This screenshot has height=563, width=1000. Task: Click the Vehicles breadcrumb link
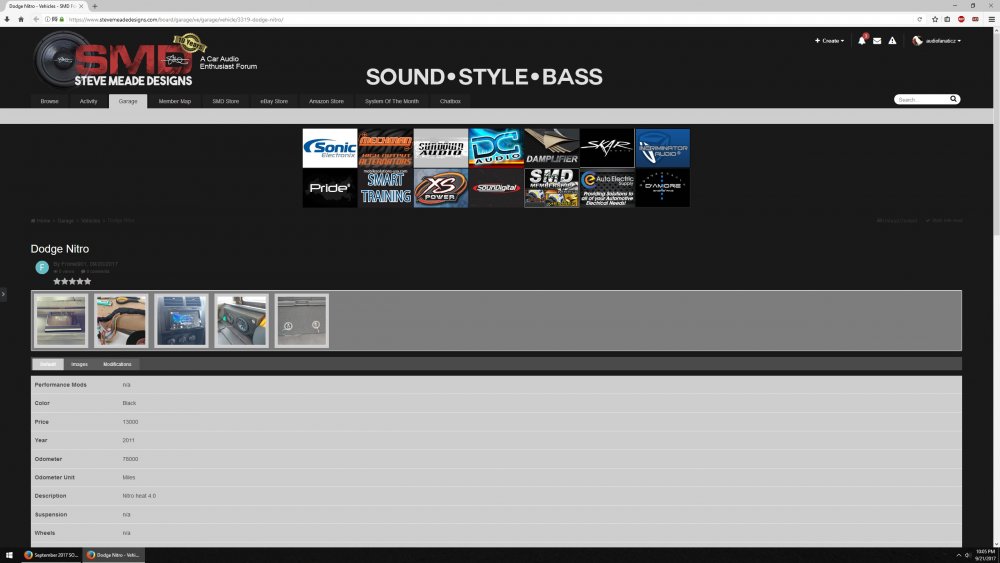click(x=91, y=221)
